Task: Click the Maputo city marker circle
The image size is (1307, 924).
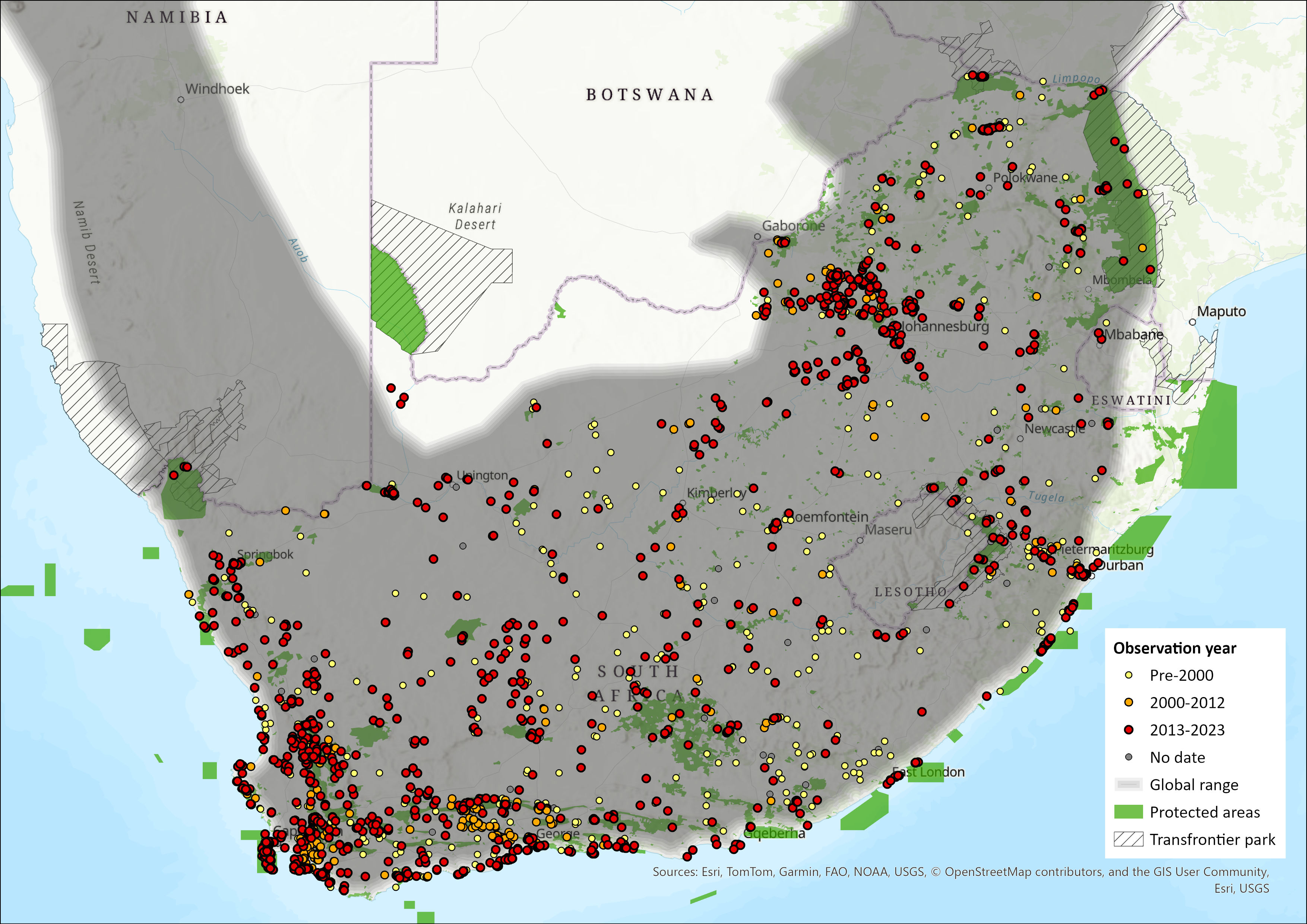Action: click(x=1193, y=322)
